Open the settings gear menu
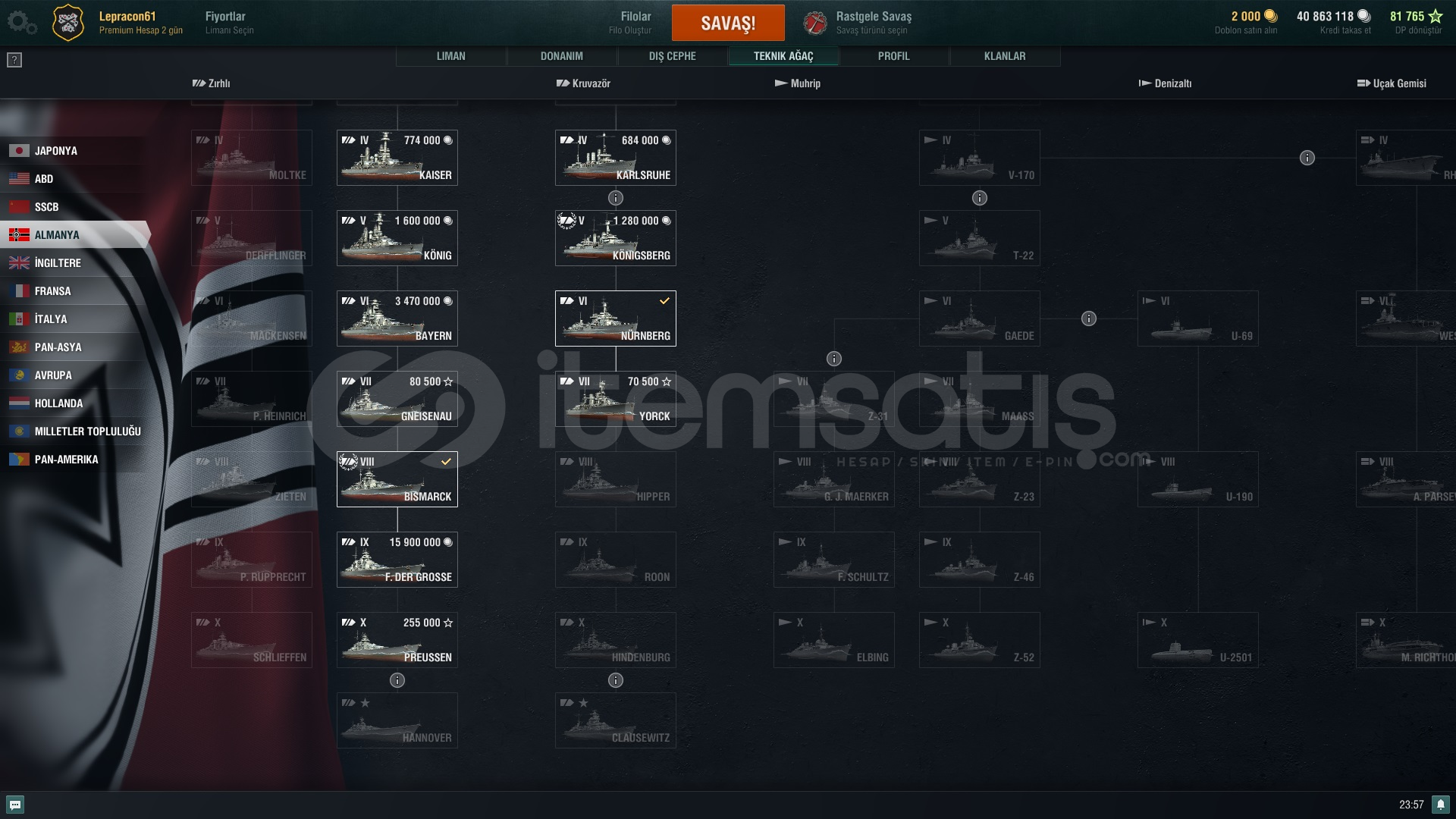Viewport: 1456px width, 819px height. (x=21, y=23)
